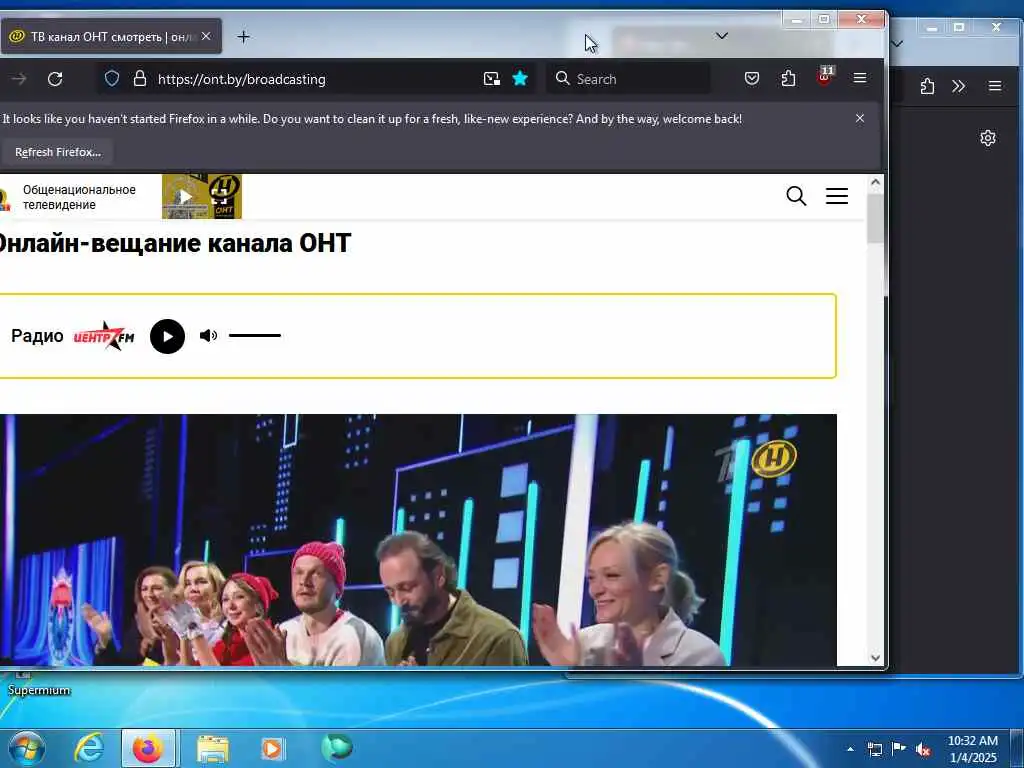Open the site hamburger menu
The width and height of the screenshot is (1024, 768).
point(837,196)
